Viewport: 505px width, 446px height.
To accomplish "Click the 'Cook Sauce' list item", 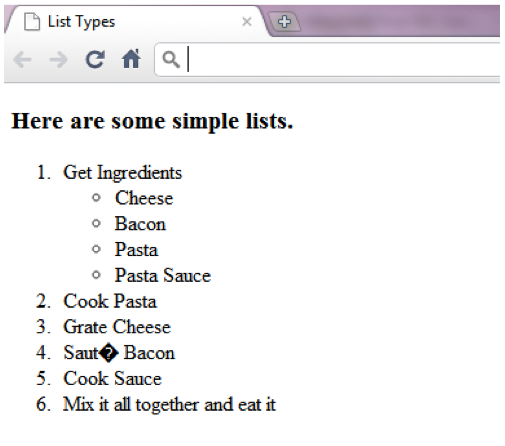I will point(113,379).
